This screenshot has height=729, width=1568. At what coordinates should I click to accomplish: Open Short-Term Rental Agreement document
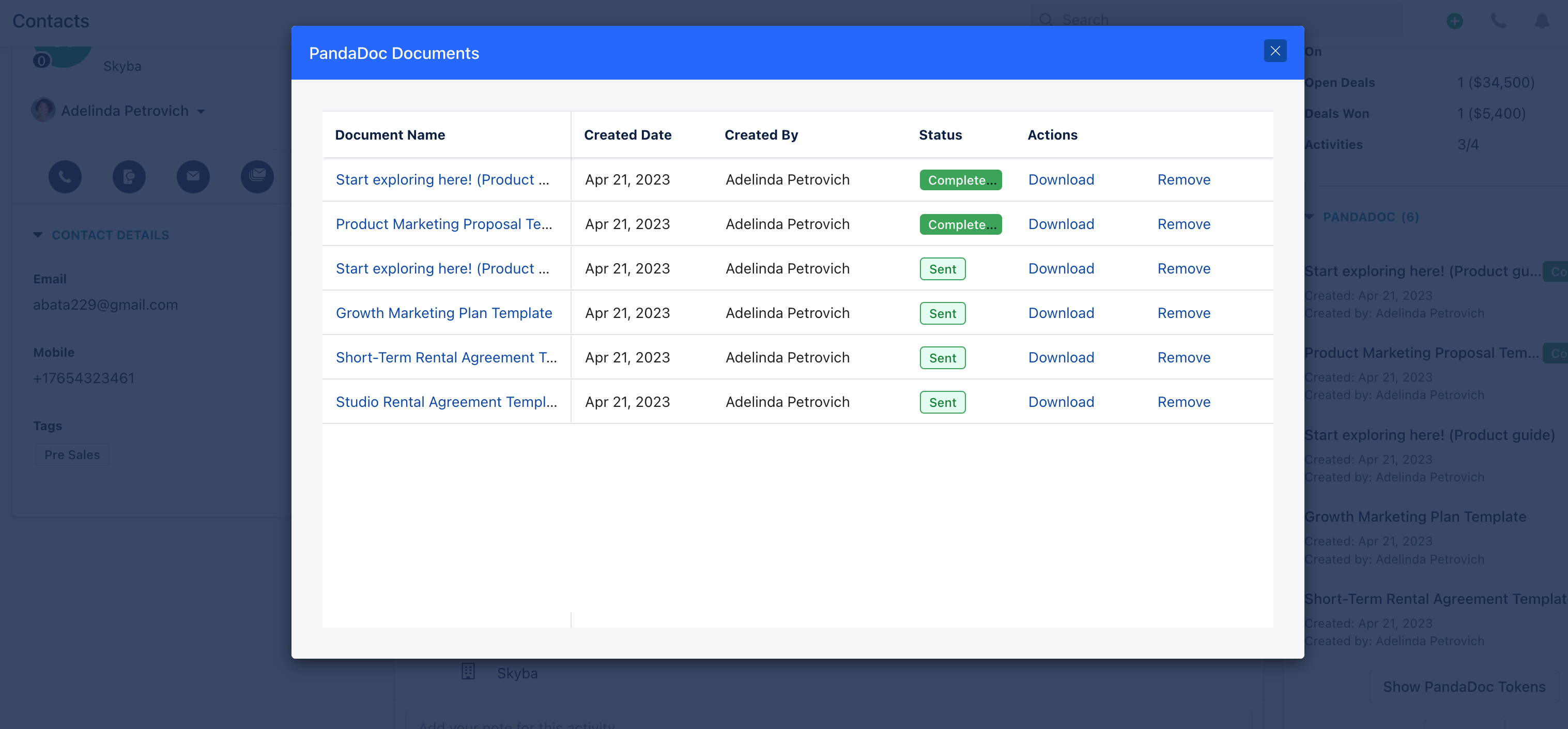point(446,357)
